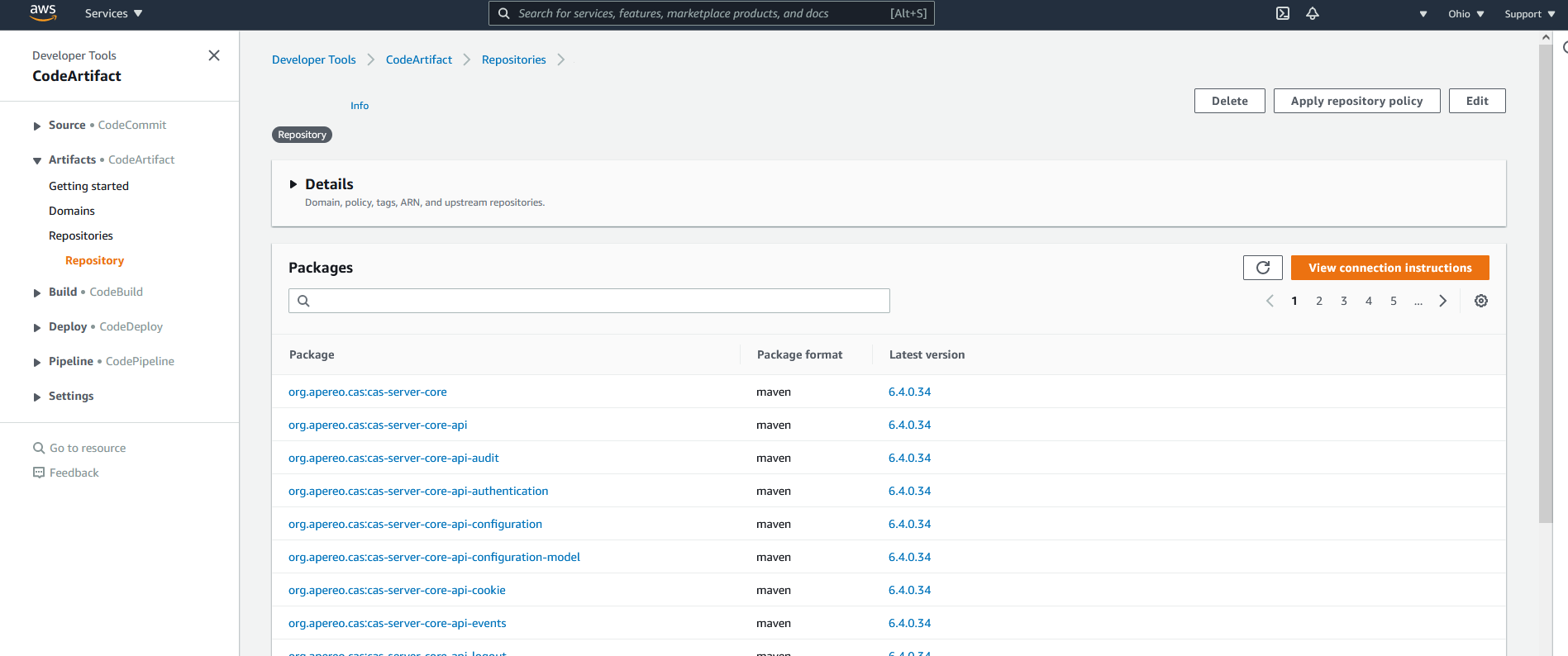1568x656 pixels.
Task: Focus the packages filter input
Action: [x=589, y=301]
